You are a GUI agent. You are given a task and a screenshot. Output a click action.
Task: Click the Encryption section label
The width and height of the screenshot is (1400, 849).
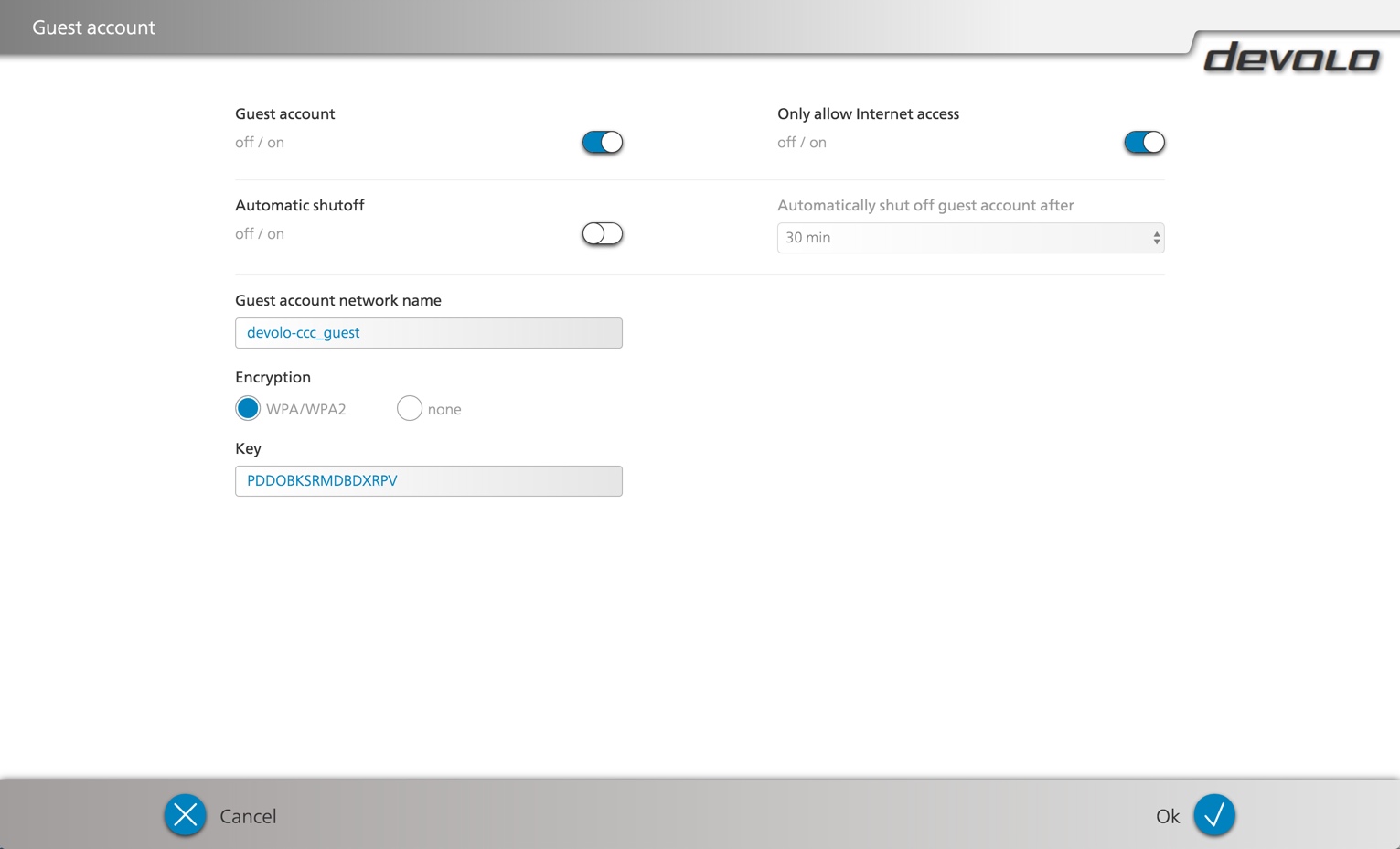[273, 377]
